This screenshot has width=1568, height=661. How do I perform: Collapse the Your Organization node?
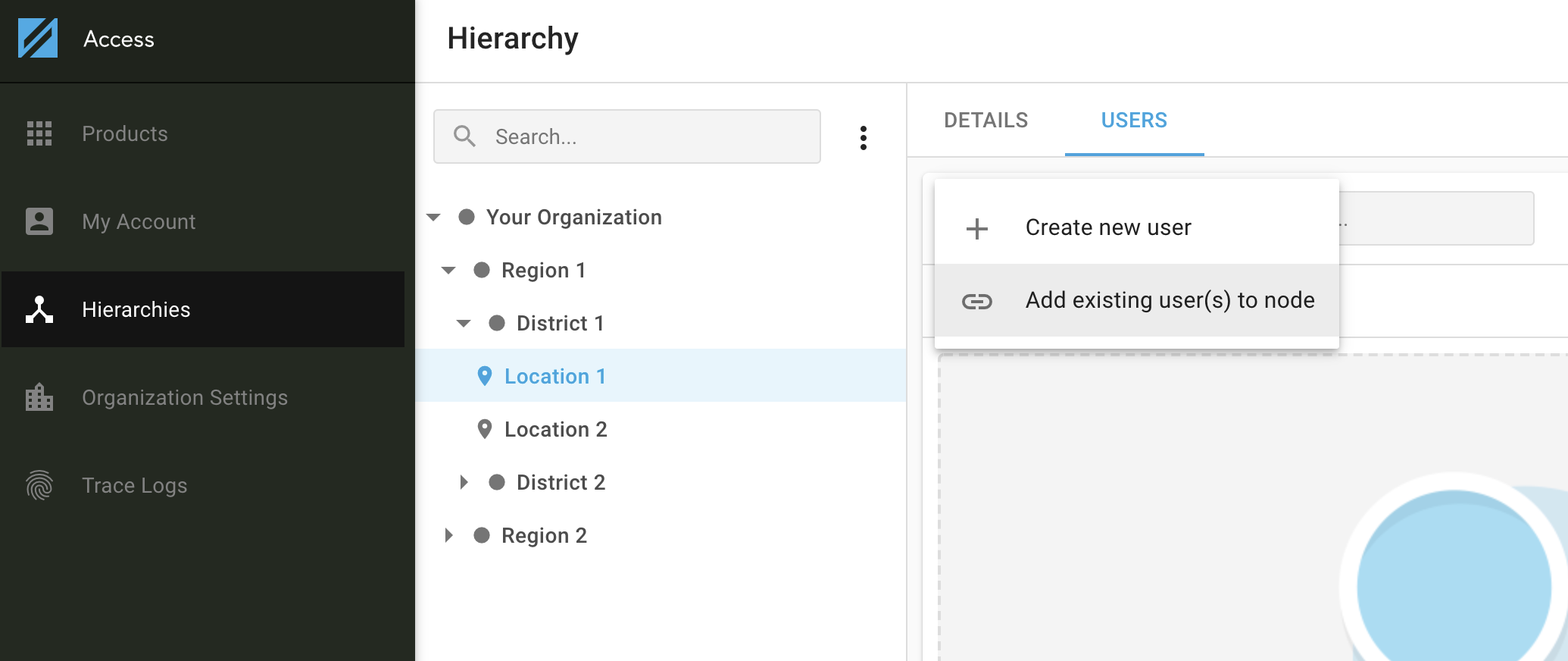pyautogui.click(x=433, y=218)
